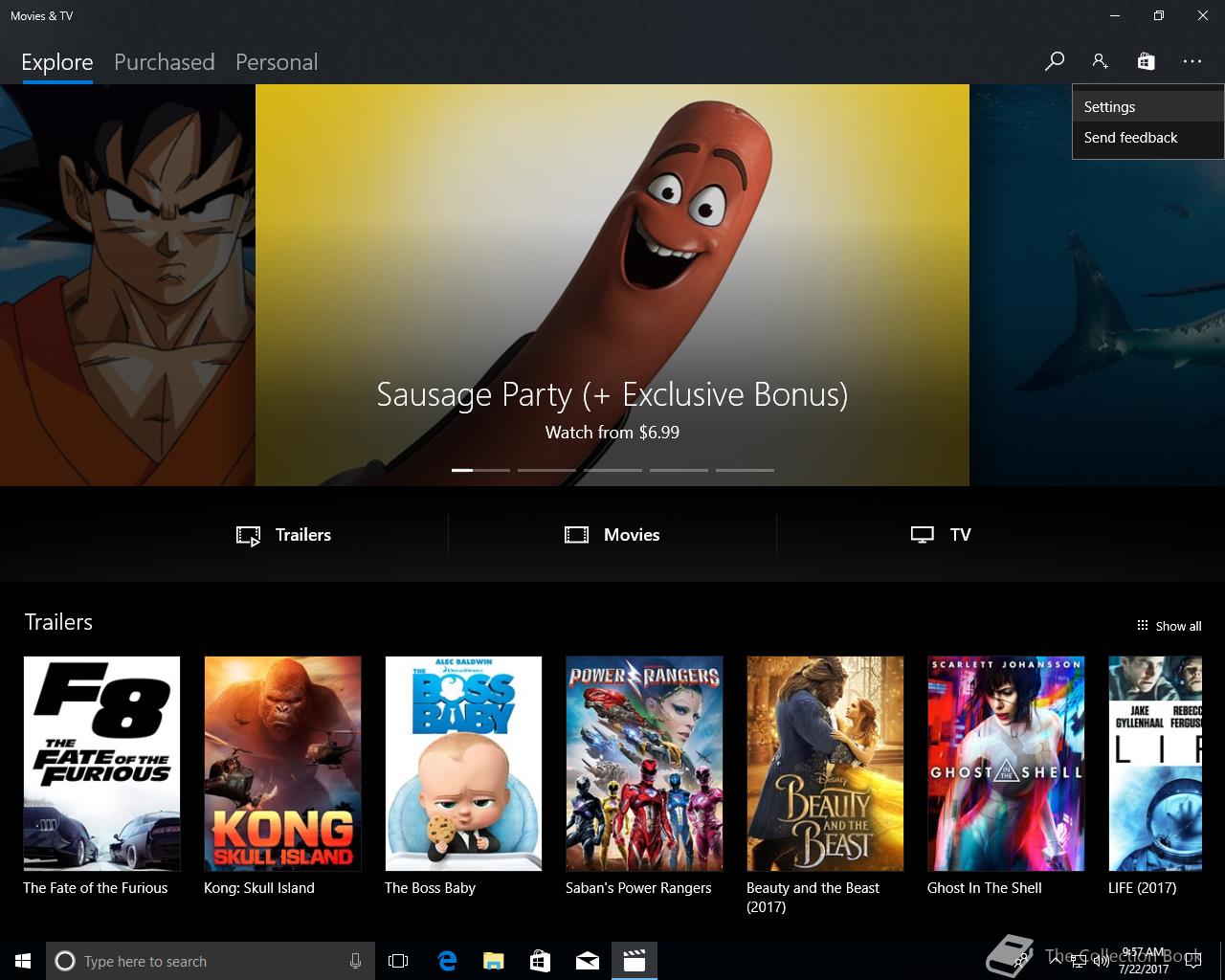Open Saban's Power Rangers poster
This screenshot has height=980, width=1225.
(644, 764)
